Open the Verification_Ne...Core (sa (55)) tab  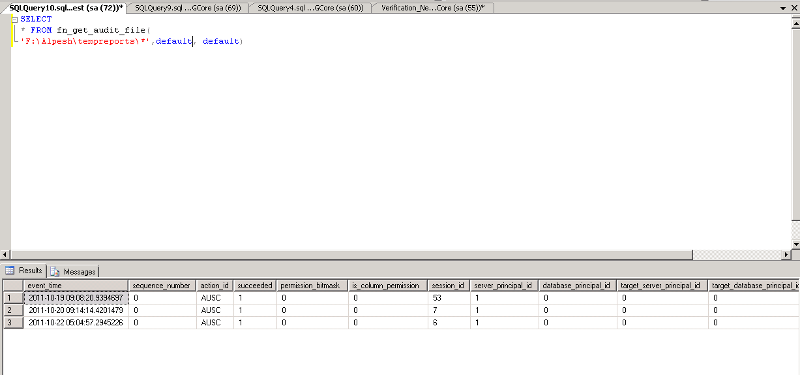[x=433, y=8]
